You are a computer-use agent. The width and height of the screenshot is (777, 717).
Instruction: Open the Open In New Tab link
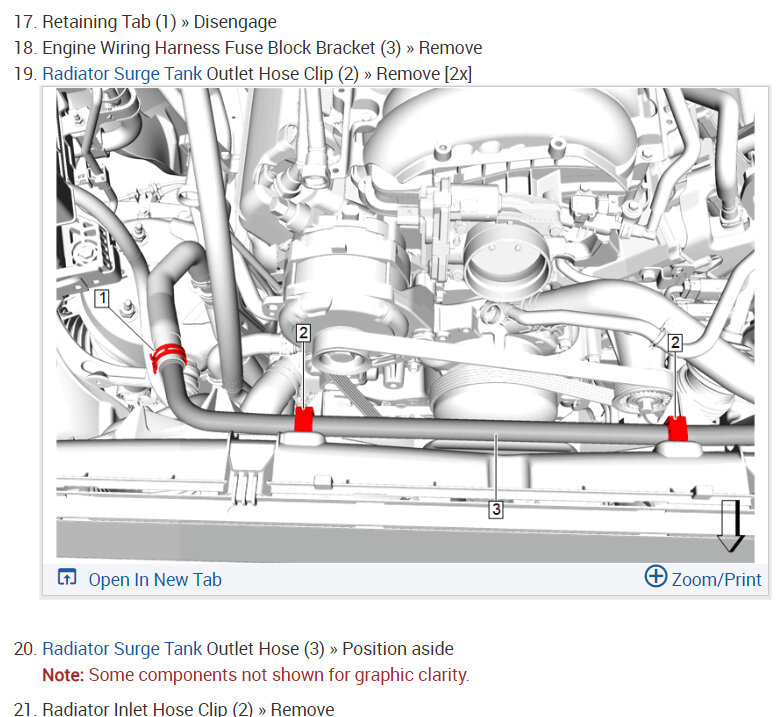coord(155,579)
